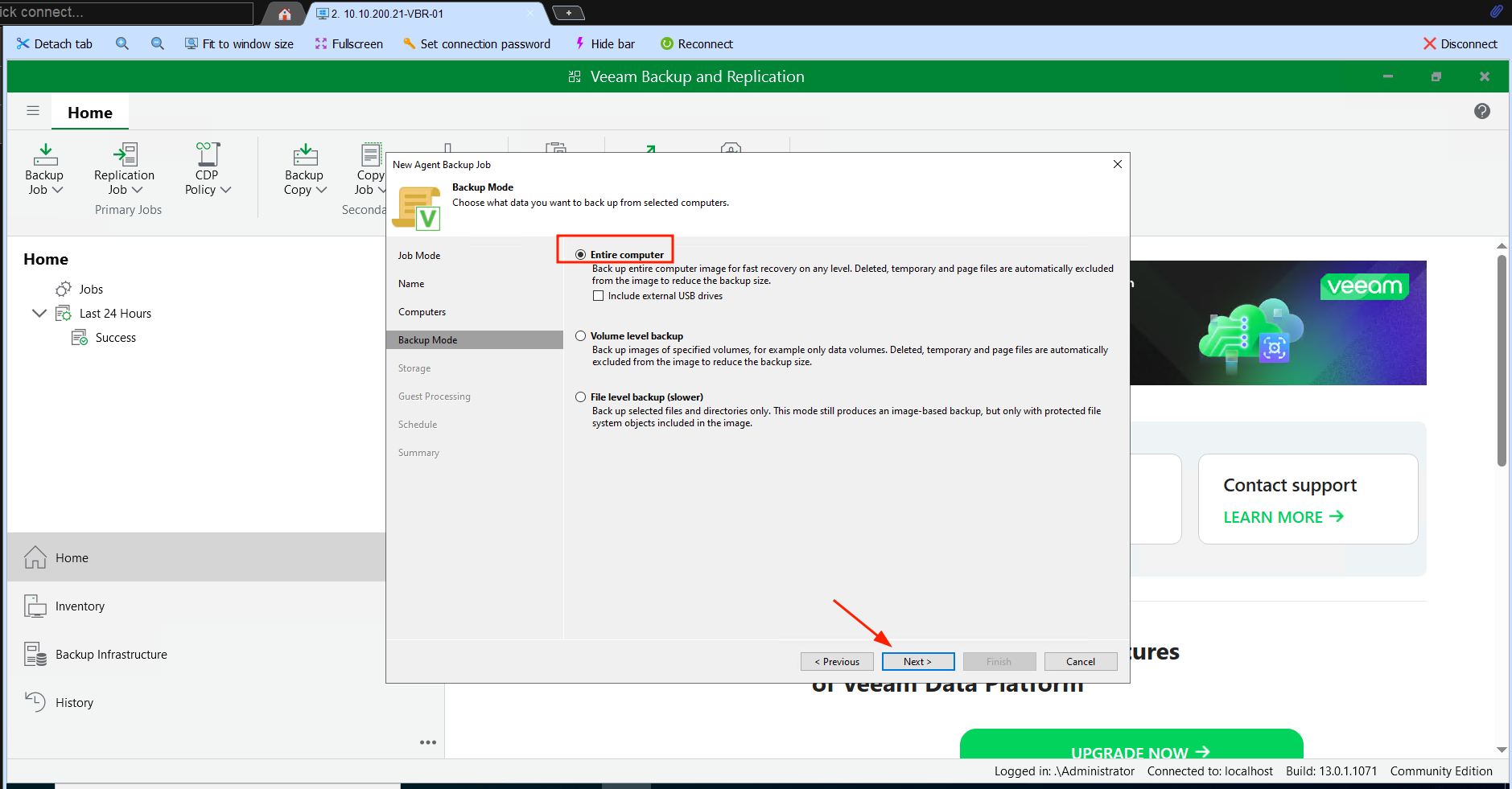Click the Inventory icon in navigation
The image size is (1512, 789).
tap(35, 606)
